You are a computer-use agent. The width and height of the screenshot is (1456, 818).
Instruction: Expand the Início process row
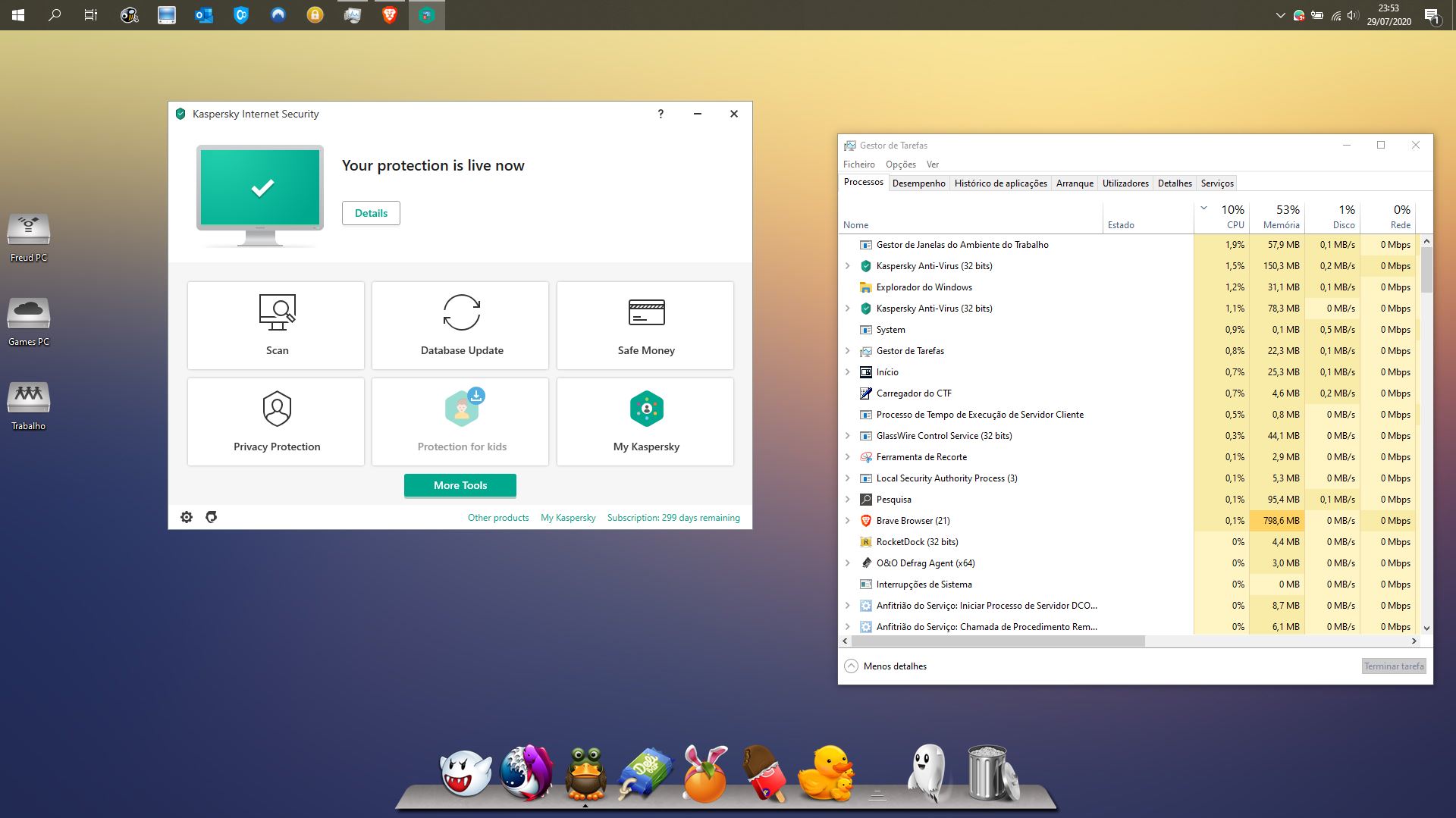(x=848, y=372)
